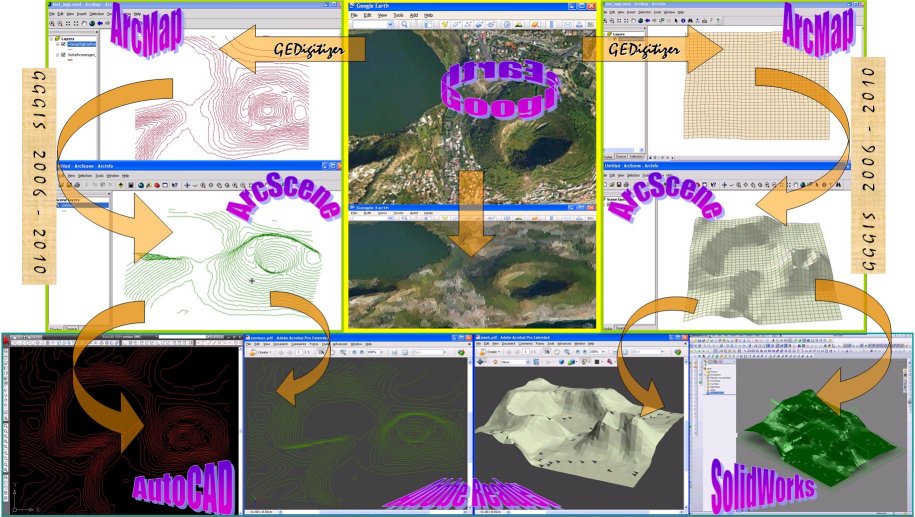Viewport: 915px width, 517px height.
Task: Click Full Extent globe in contour ArcMap toolbar
Action: pos(92,23)
